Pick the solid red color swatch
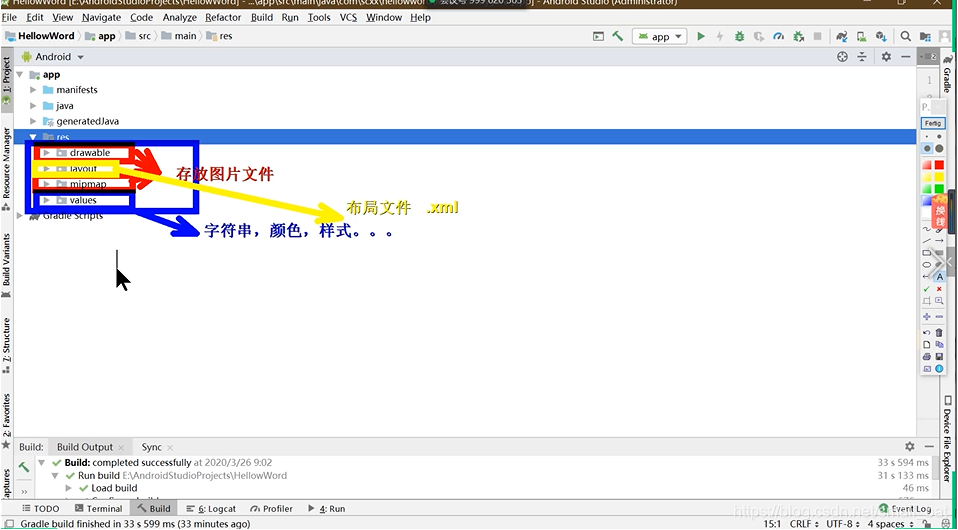This screenshot has width=958, height=530. tap(940, 165)
